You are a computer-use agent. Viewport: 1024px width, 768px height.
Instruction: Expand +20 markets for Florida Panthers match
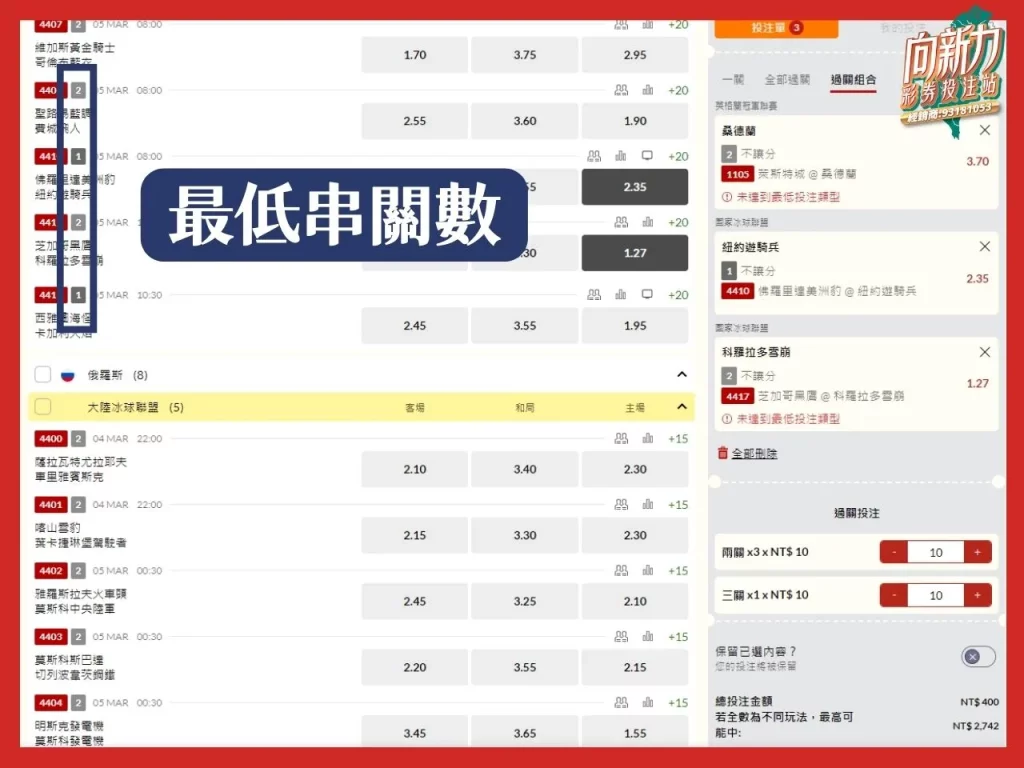click(x=678, y=156)
